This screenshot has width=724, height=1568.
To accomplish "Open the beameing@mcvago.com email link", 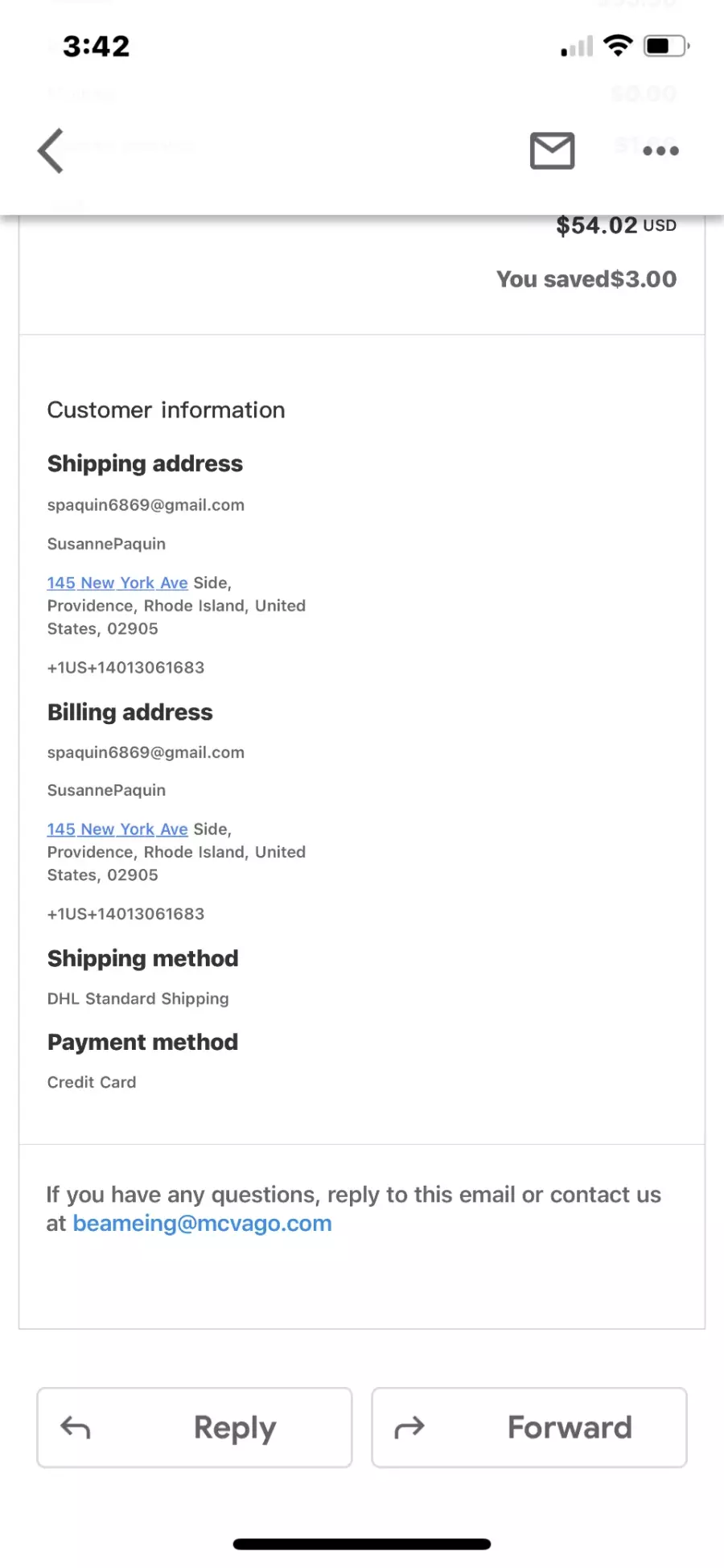I will (202, 1223).
